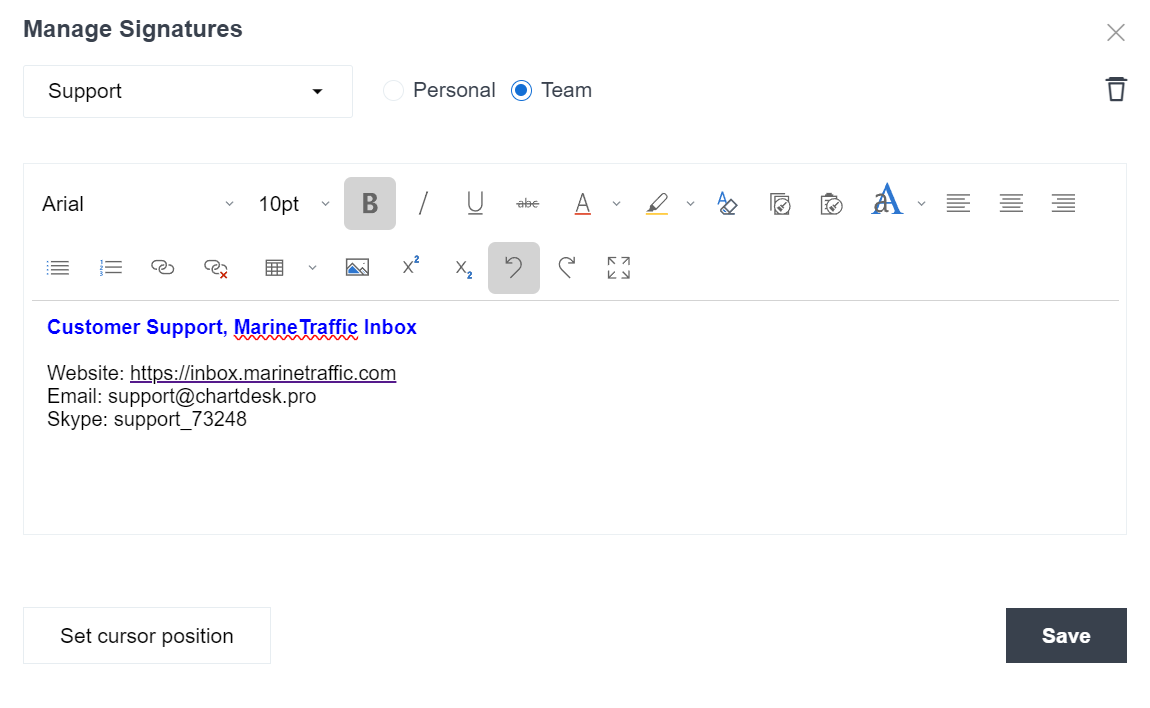
Task: Click the large blue letter A styles icon
Action: pyautogui.click(x=887, y=200)
